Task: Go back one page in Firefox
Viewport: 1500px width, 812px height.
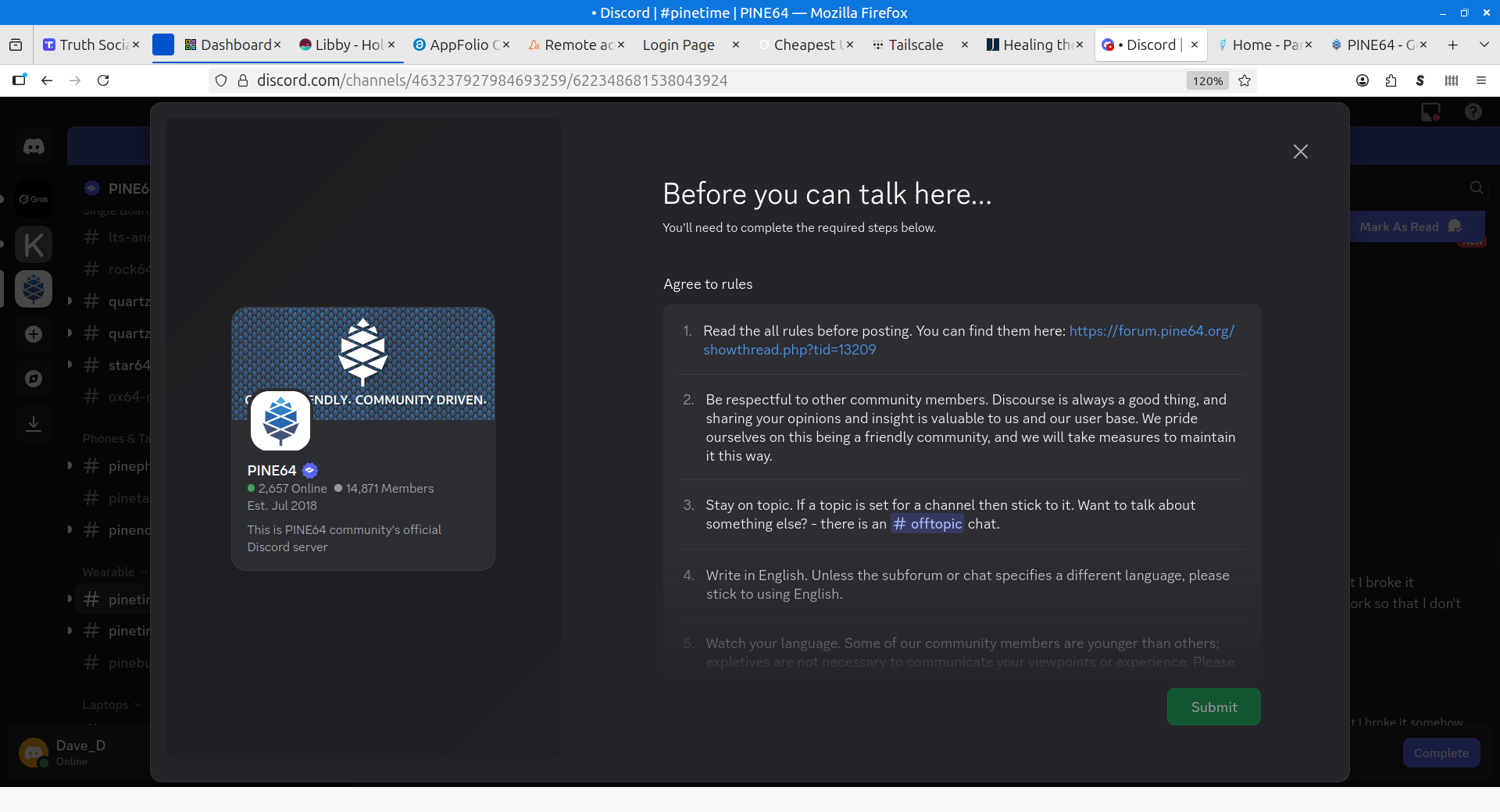Action: tap(47, 80)
